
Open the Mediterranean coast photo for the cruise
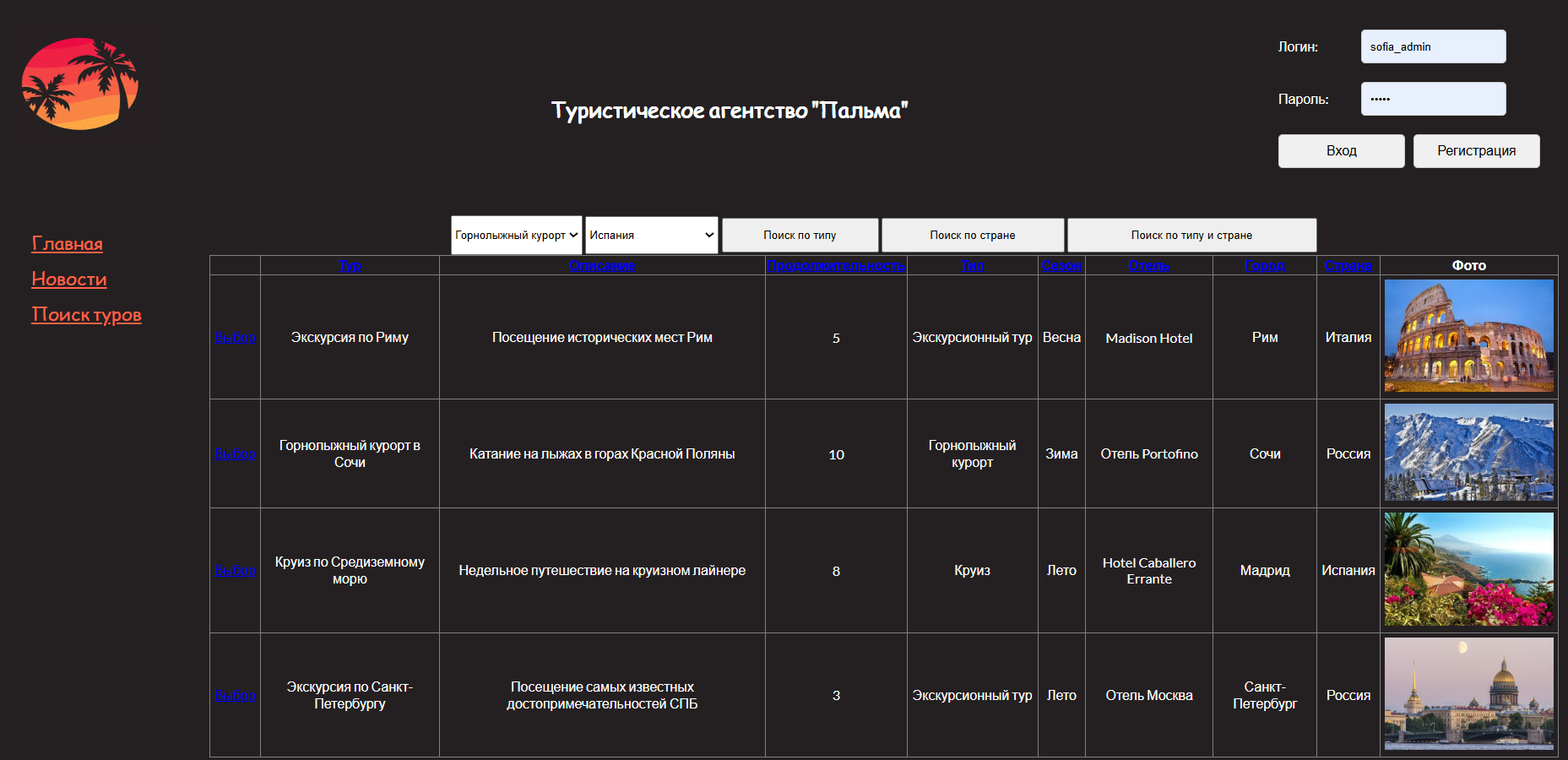(1468, 569)
